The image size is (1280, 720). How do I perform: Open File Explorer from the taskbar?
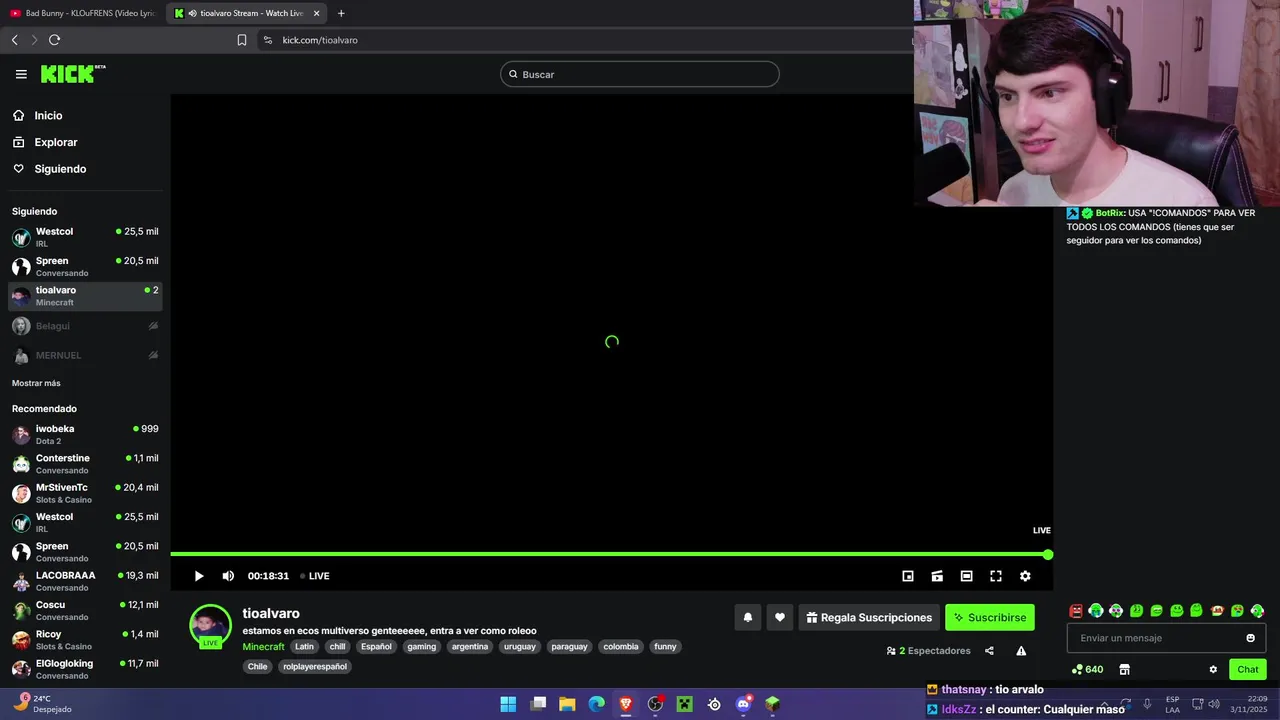tap(567, 704)
